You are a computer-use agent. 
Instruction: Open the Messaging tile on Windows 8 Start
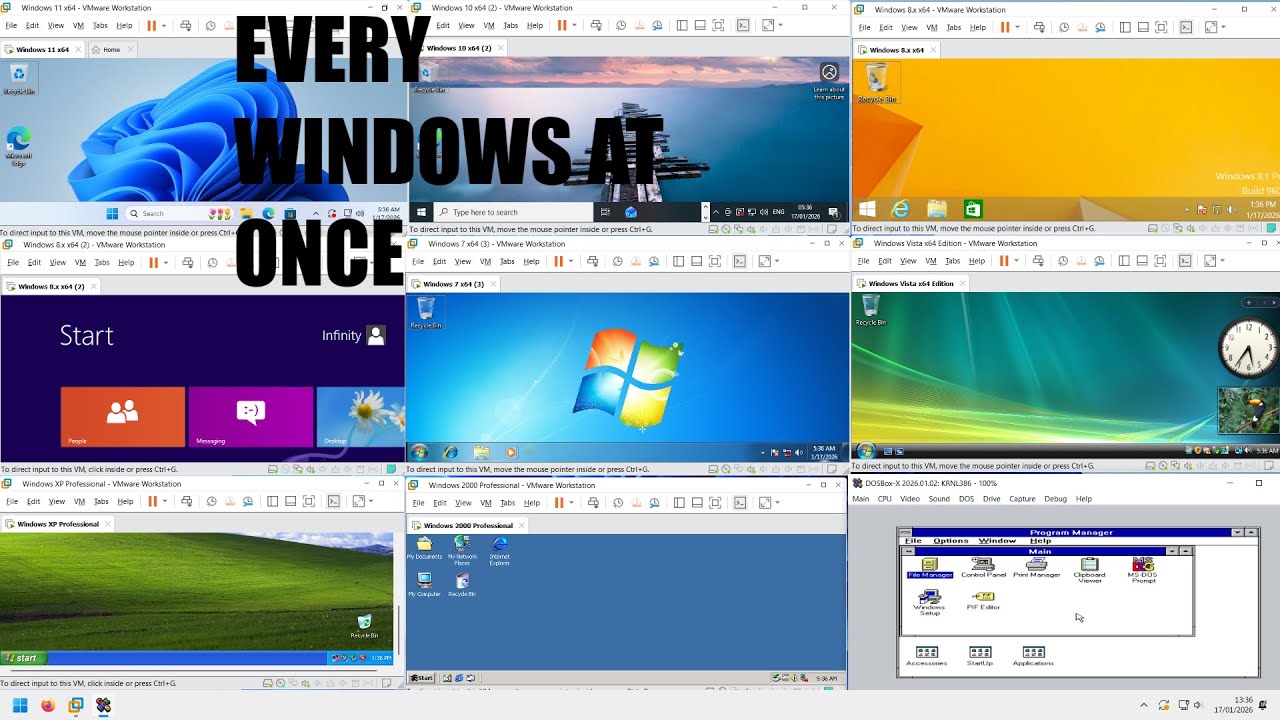tap(251, 417)
